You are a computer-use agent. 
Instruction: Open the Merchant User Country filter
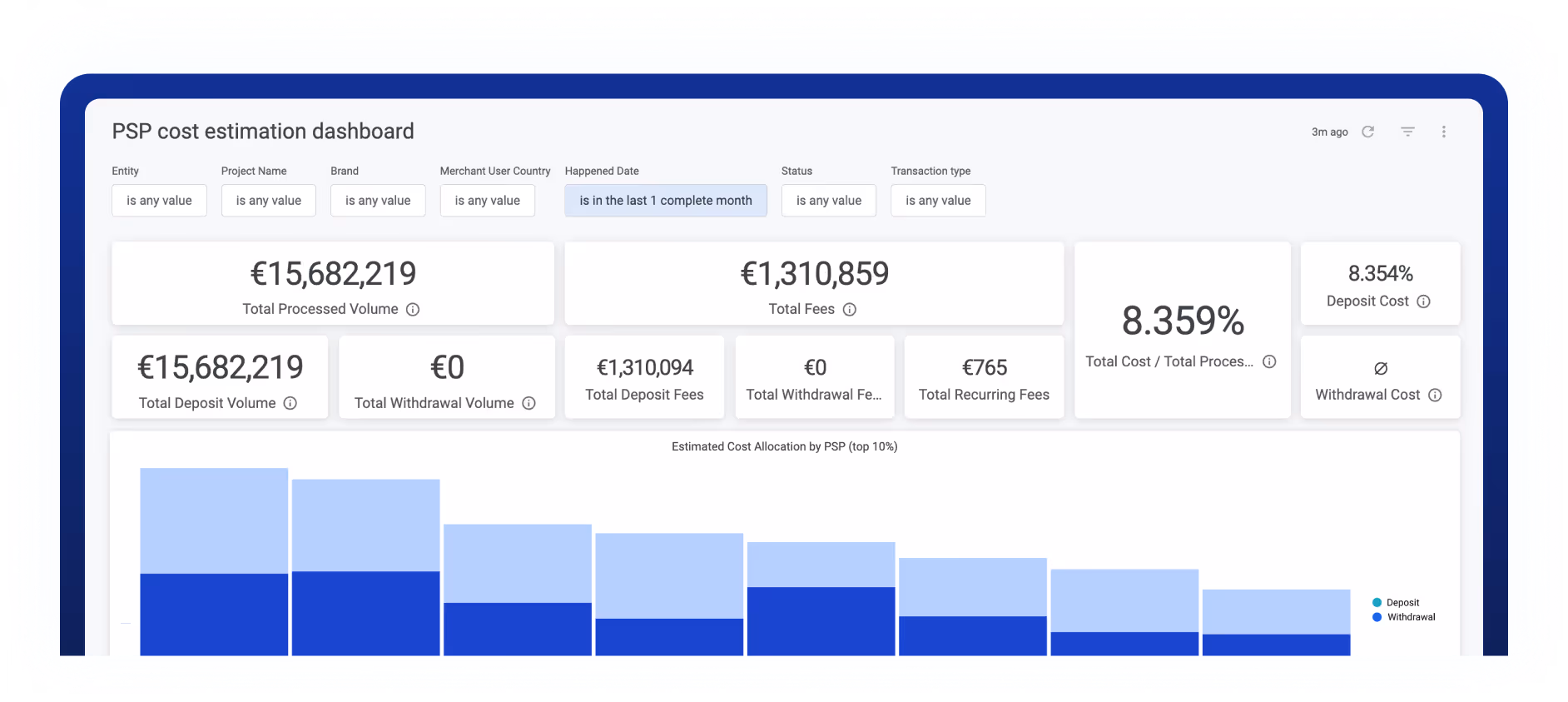click(488, 201)
